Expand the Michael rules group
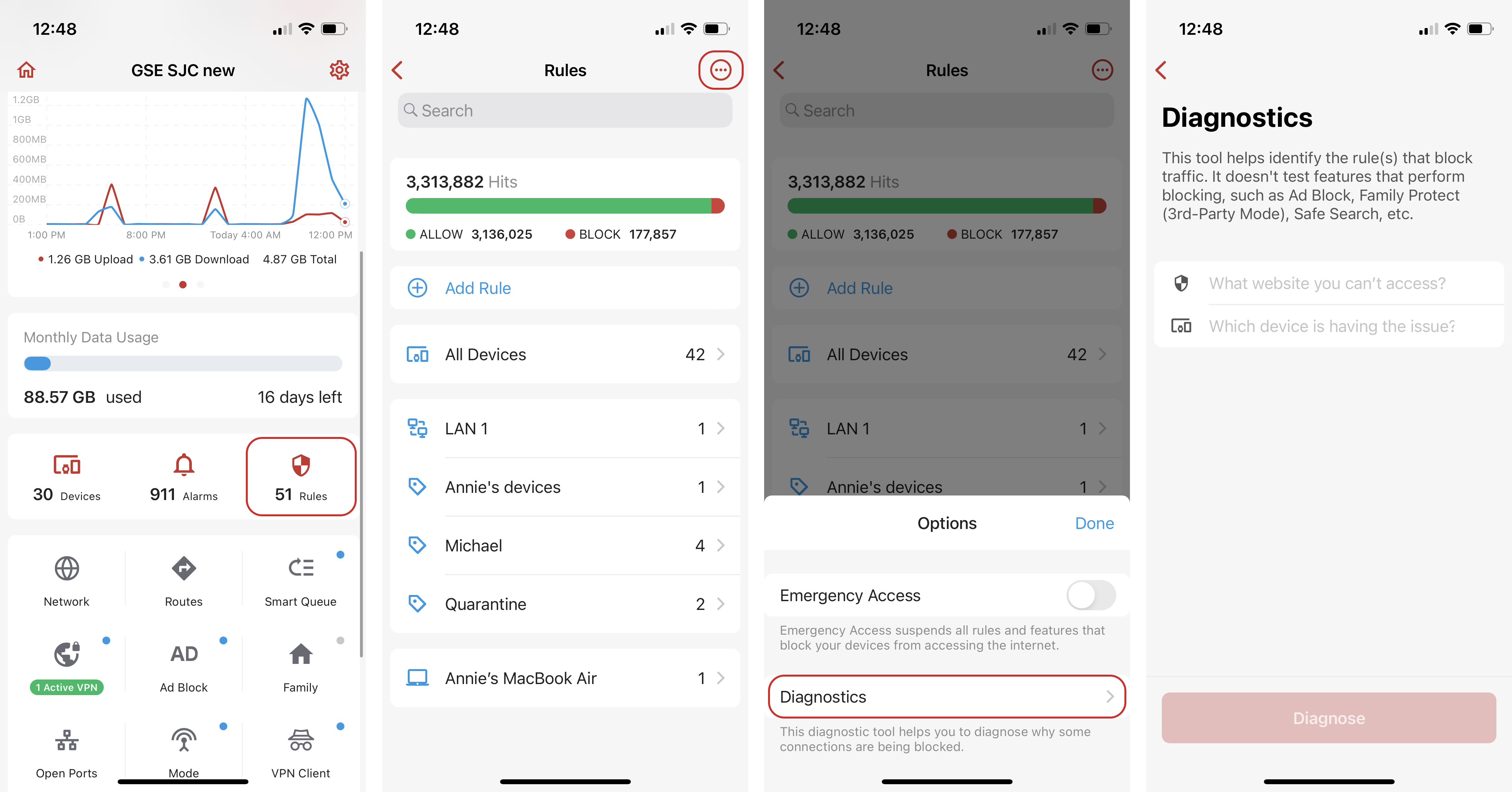The image size is (1512, 792). [x=565, y=546]
